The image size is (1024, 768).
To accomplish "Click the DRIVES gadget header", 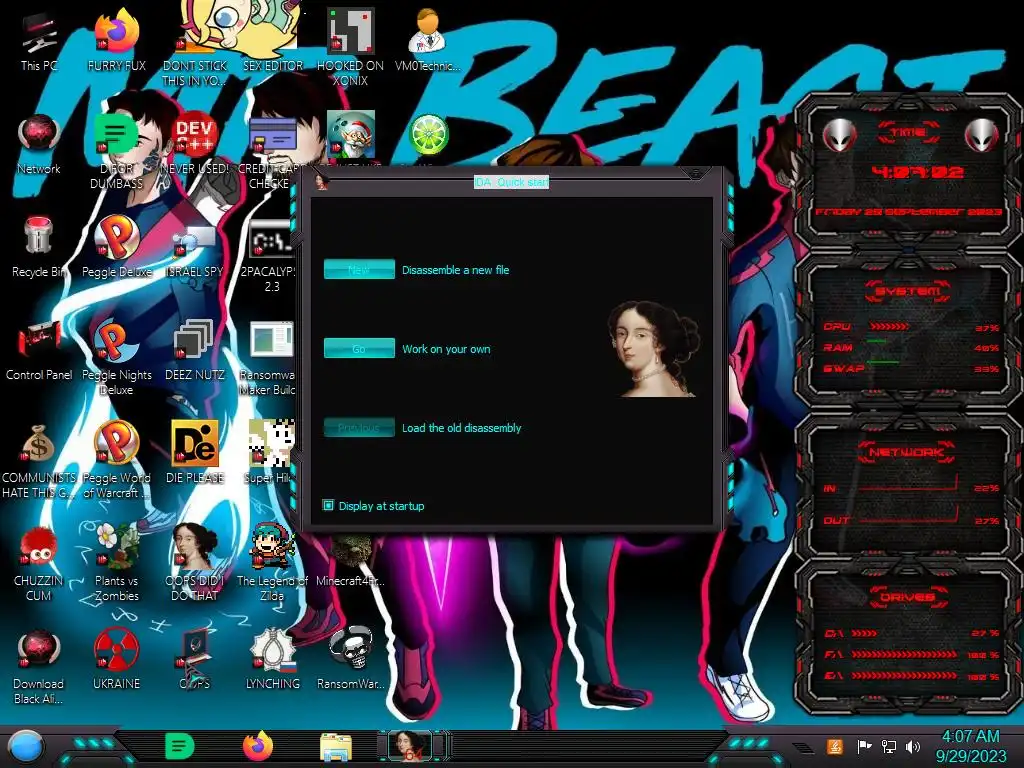I will 908,596.
